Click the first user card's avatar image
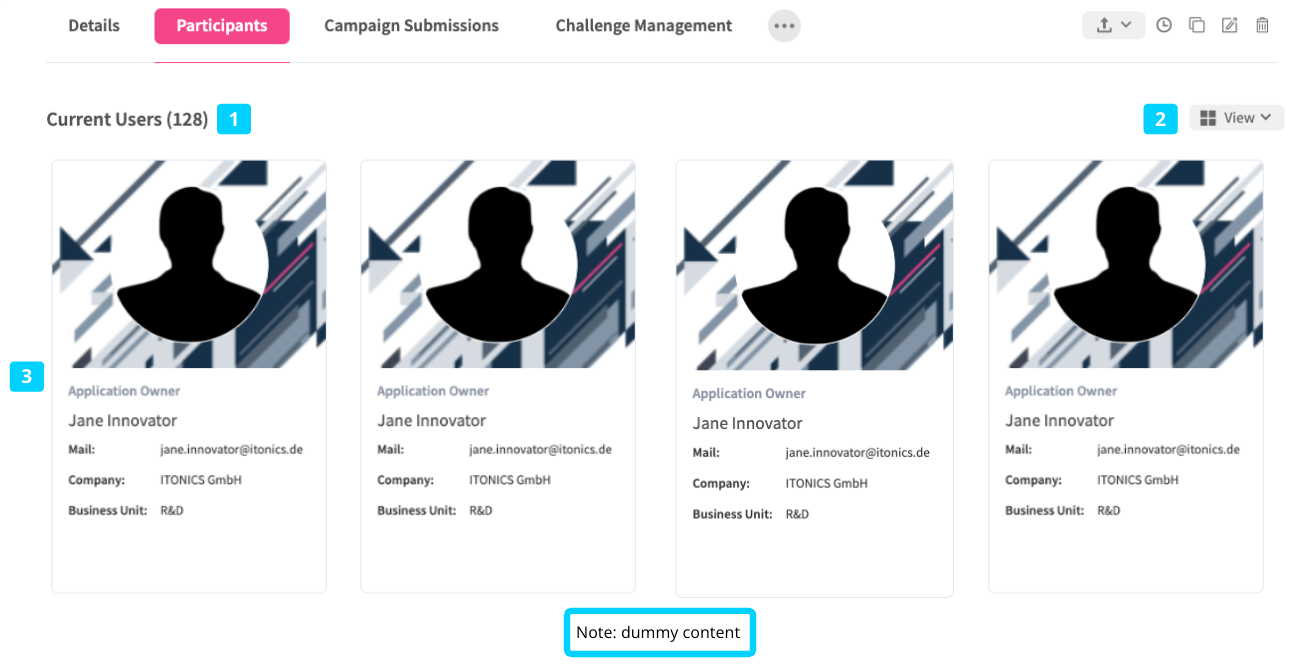Screen dimensions: 1293x666 189,264
